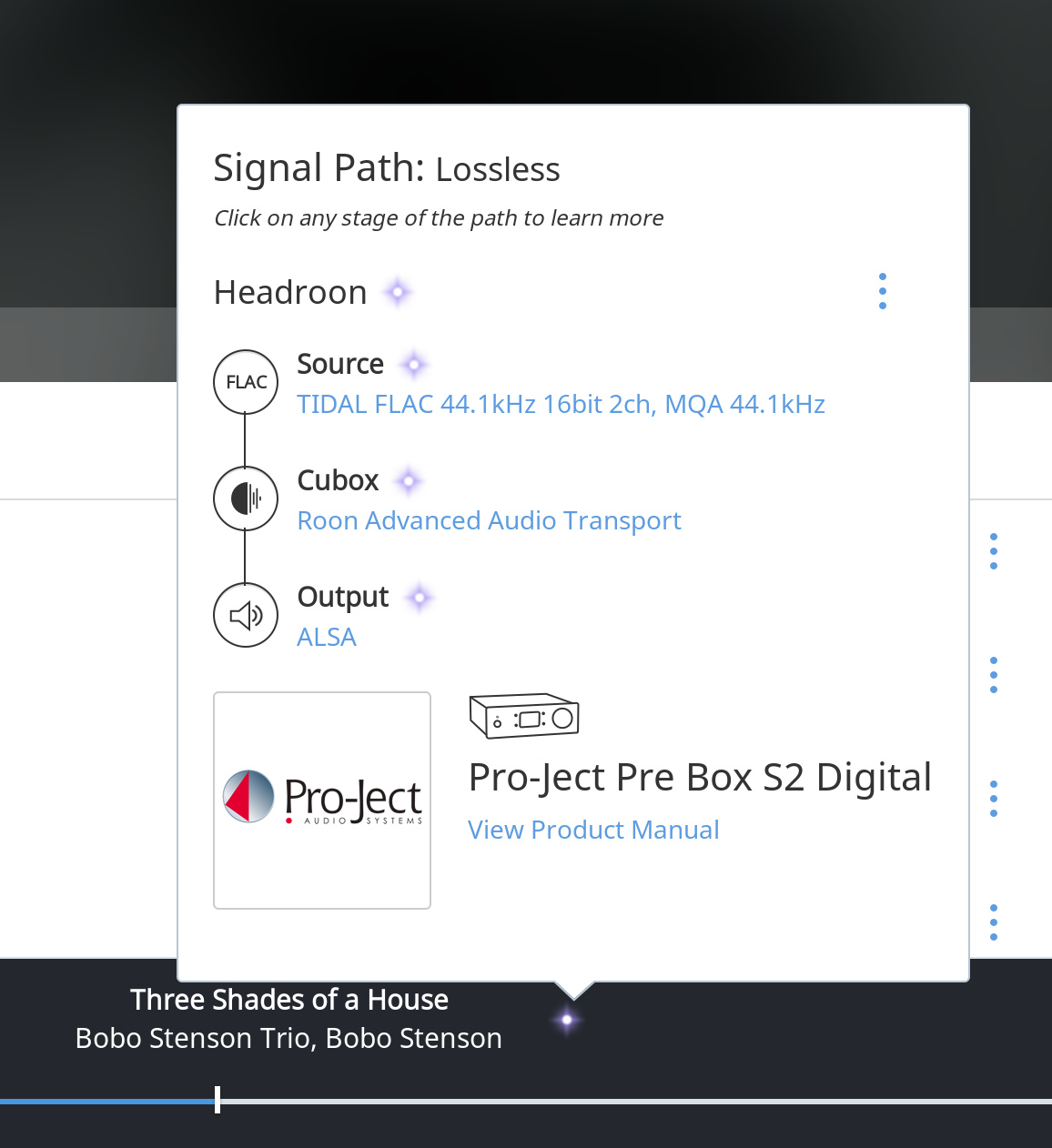Click the quality star next to Source
This screenshot has height=1148, width=1052.
(414, 365)
